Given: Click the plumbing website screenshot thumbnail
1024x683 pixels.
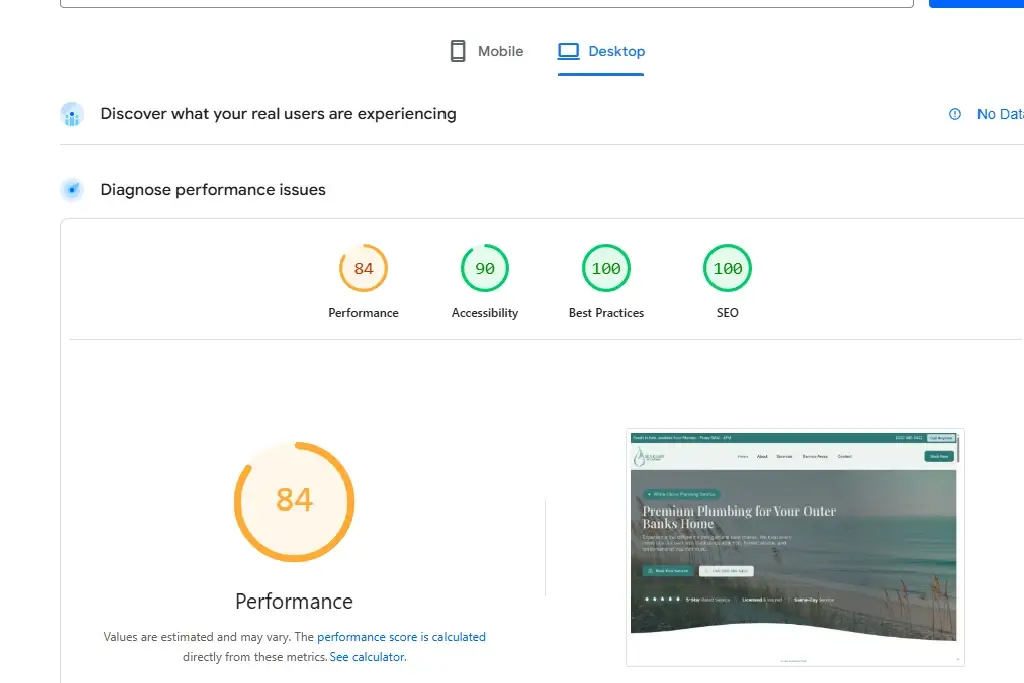Looking at the screenshot, I should pyautogui.click(x=794, y=547).
